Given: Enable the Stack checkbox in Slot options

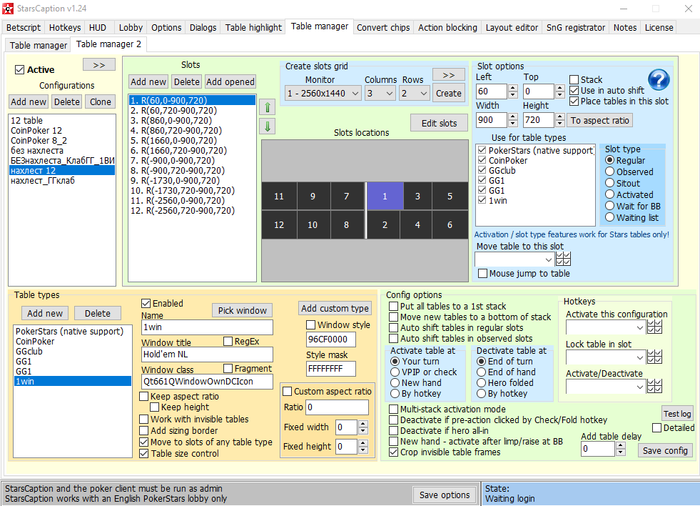Looking at the screenshot, I should click(575, 79).
